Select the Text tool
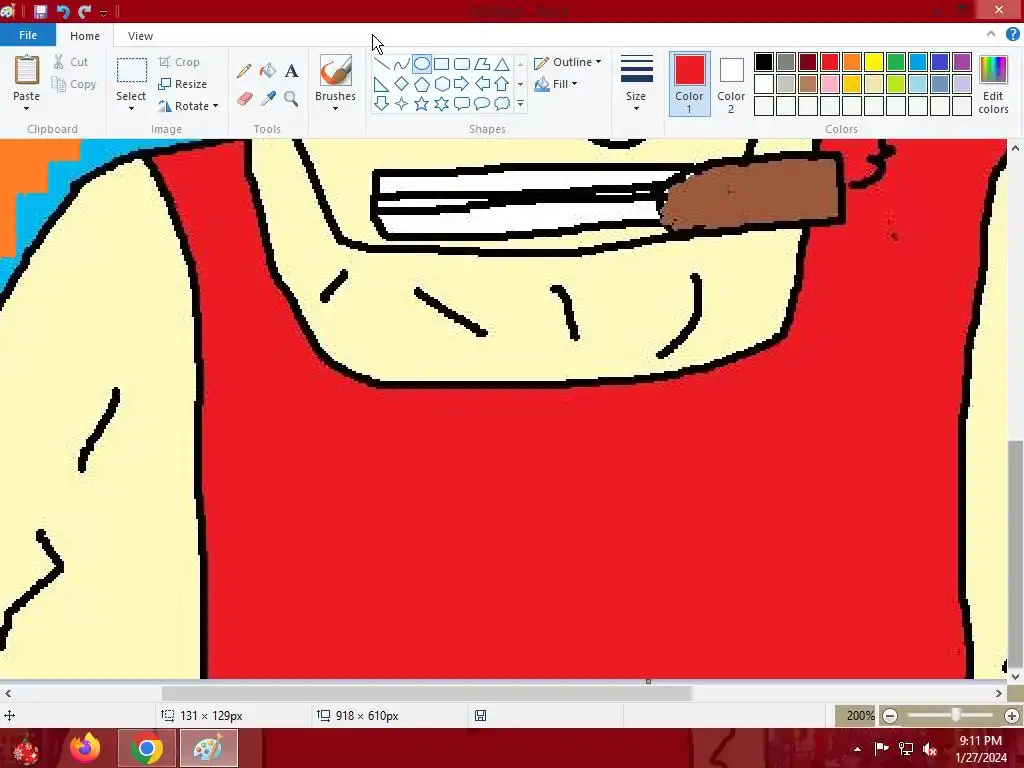The height and width of the screenshot is (768, 1024). tap(291, 71)
